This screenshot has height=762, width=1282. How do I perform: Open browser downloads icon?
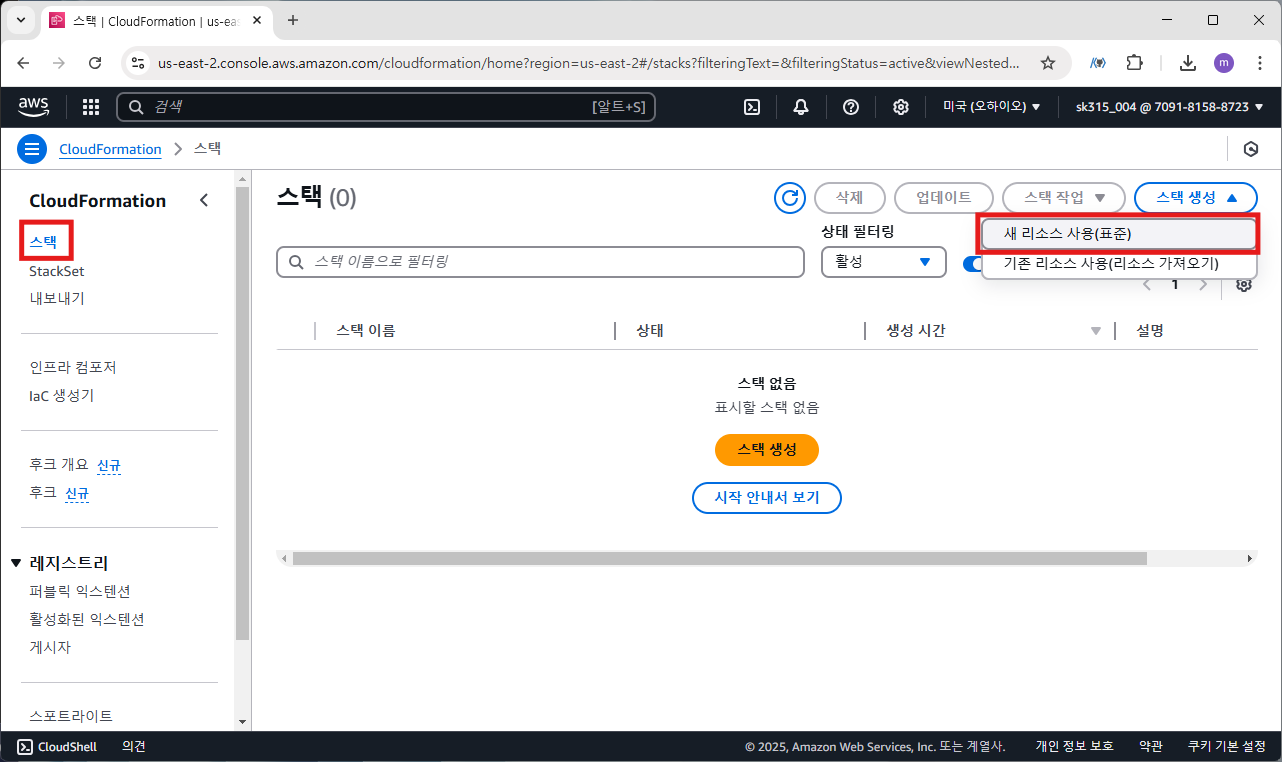pyautogui.click(x=1188, y=63)
